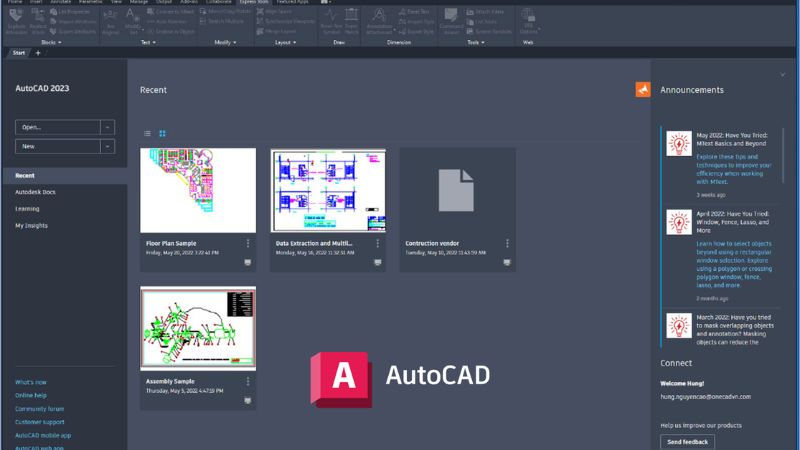Open the Community forum link

(x=39, y=409)
